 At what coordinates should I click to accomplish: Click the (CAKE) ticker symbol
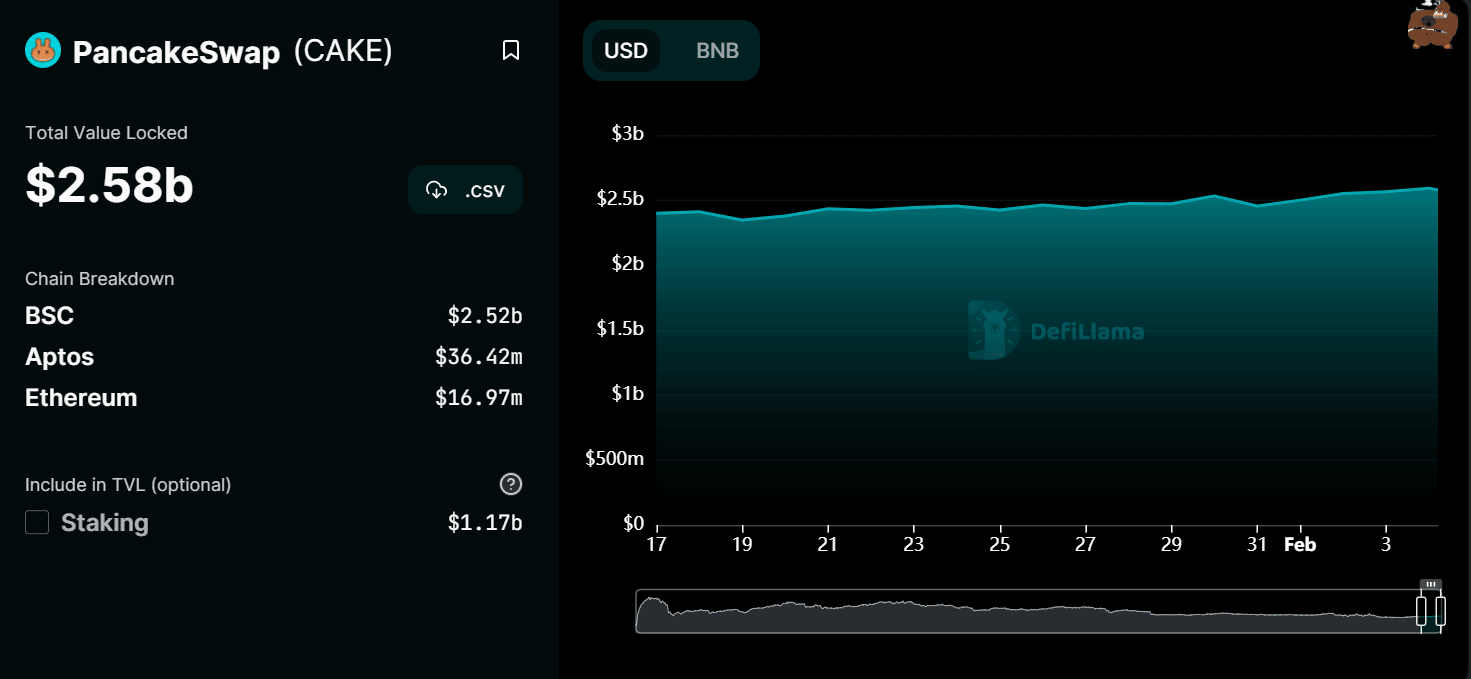tap(343, 51)
